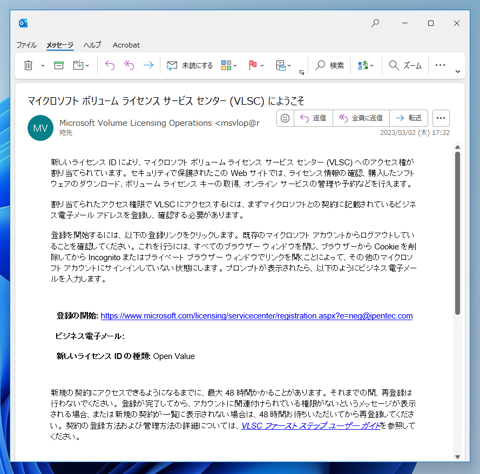Click the Zoom (ズーム) button
This screenshot has width=480, height=474.
point(405,65)
